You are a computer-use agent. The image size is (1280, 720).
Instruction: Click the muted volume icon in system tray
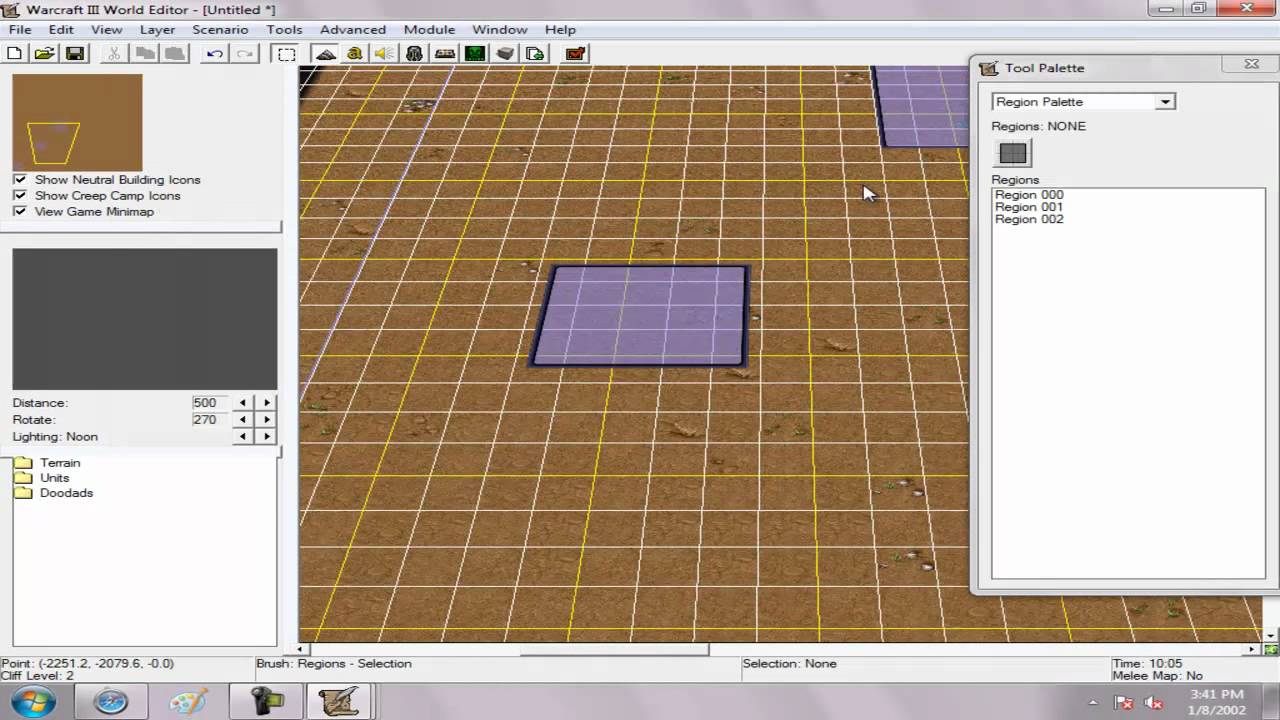(1156, 703)
